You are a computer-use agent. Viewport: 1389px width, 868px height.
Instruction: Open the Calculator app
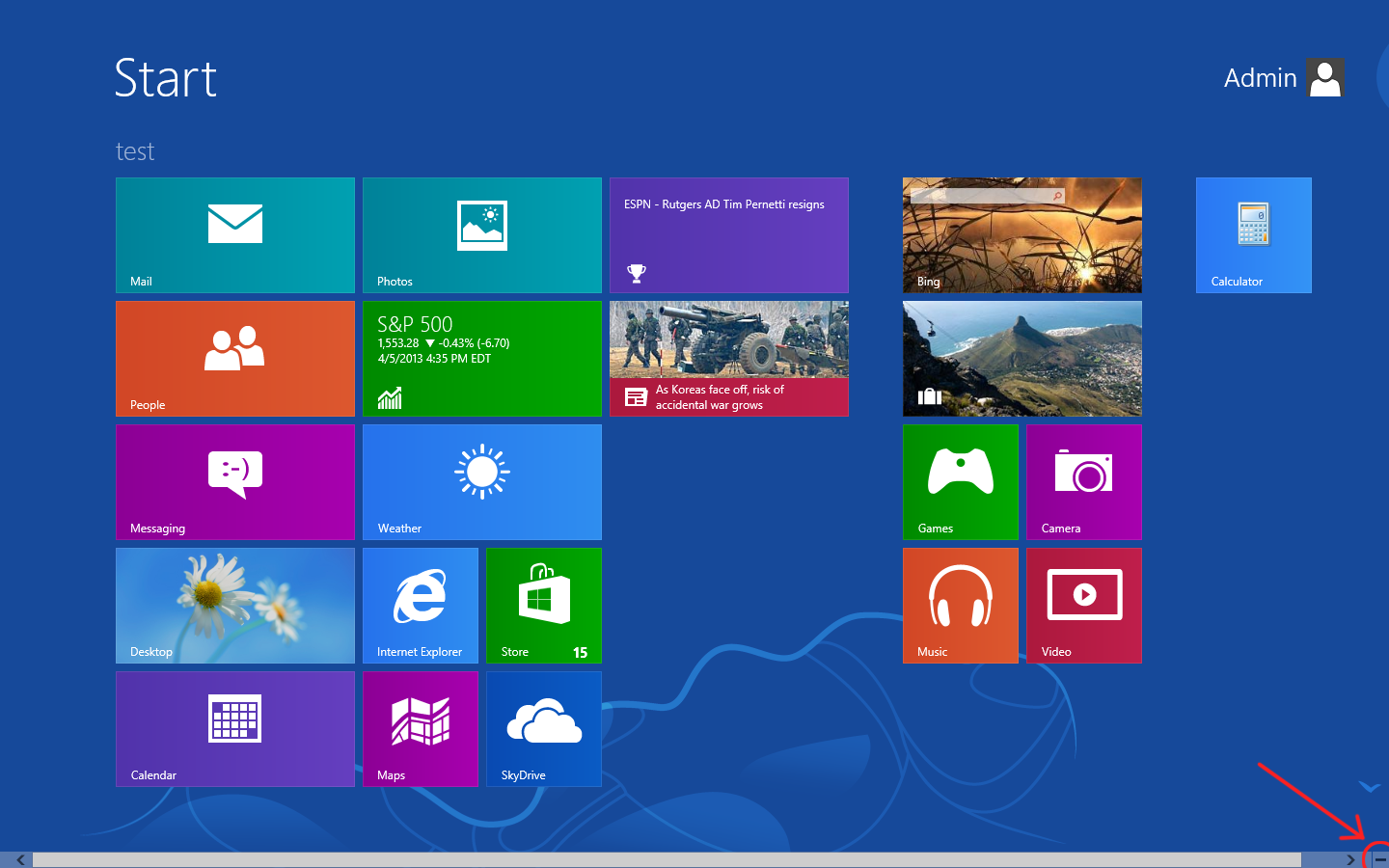click(1253, 235)
